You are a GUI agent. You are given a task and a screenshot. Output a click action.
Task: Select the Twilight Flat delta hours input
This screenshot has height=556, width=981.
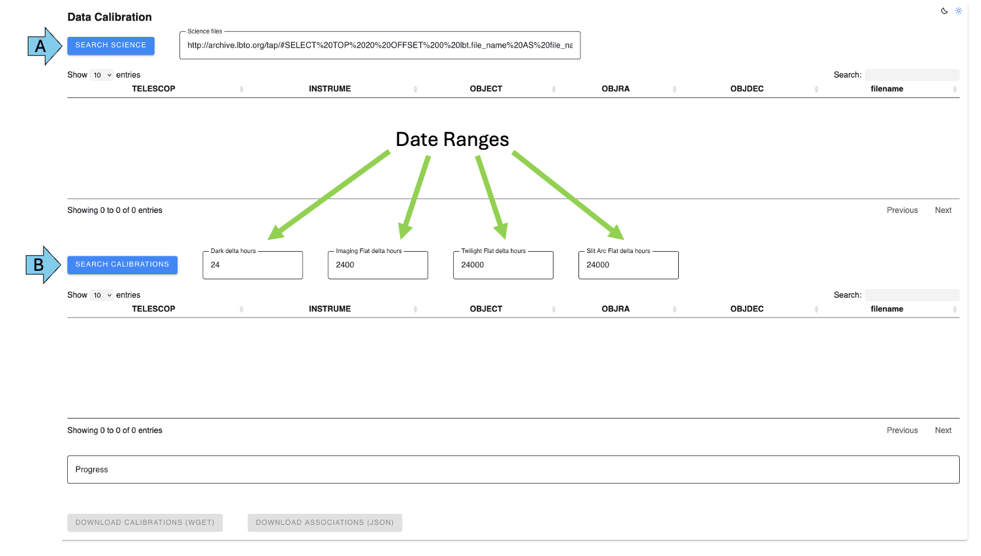(502, 265)
